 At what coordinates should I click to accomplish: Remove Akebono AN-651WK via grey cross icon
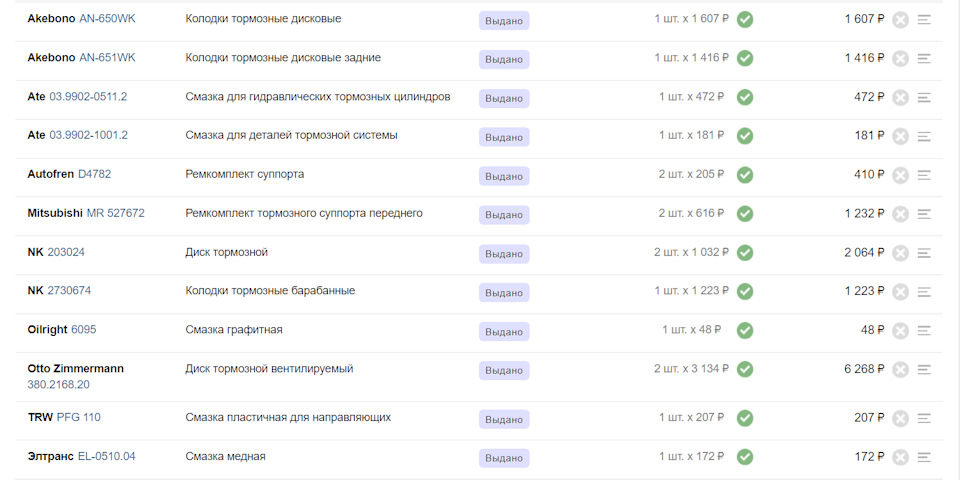pos(900,59)
